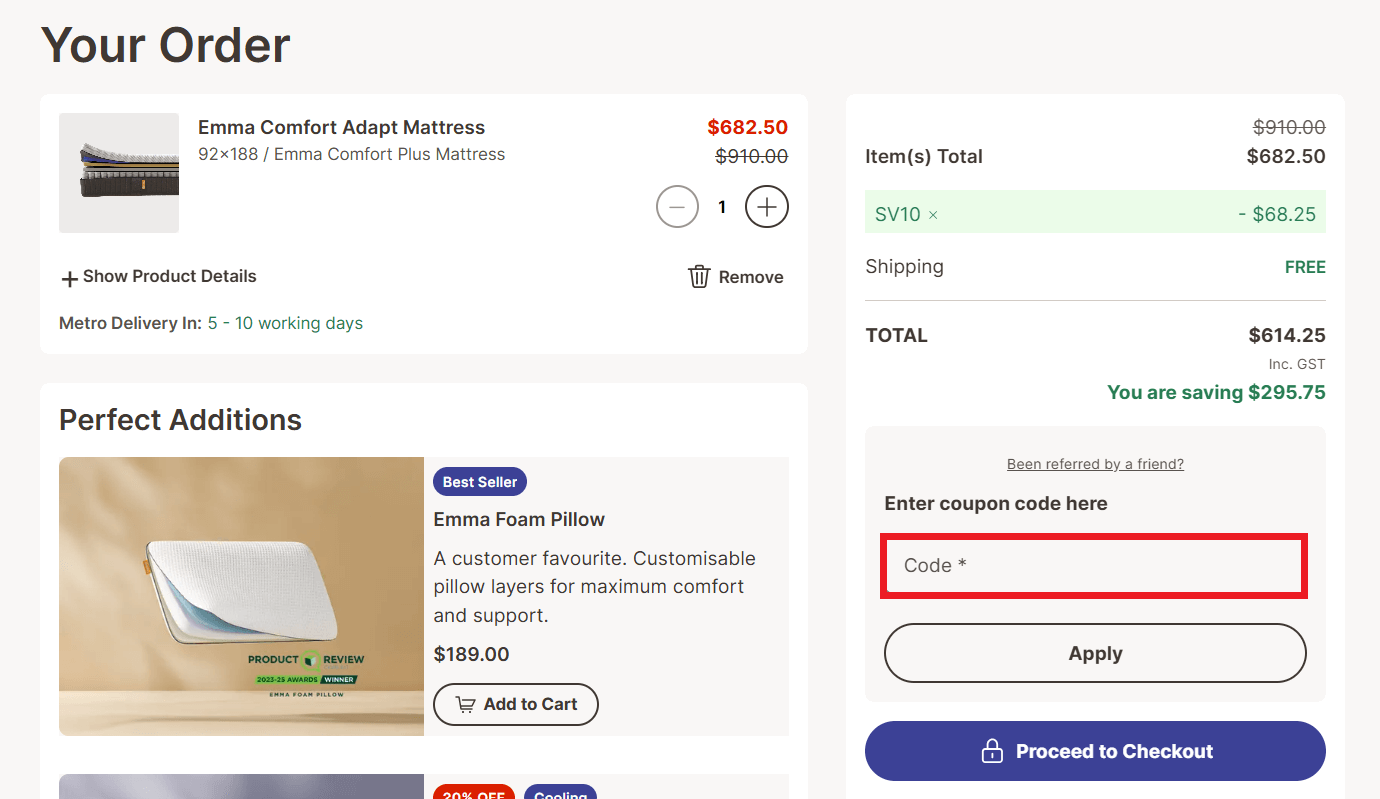Image resolution: width=1380 pixels, height=799 pixels.
Task: Click the plus icon to increase mattress quantity
Action: pyautogui.click(x=766, y=206)
